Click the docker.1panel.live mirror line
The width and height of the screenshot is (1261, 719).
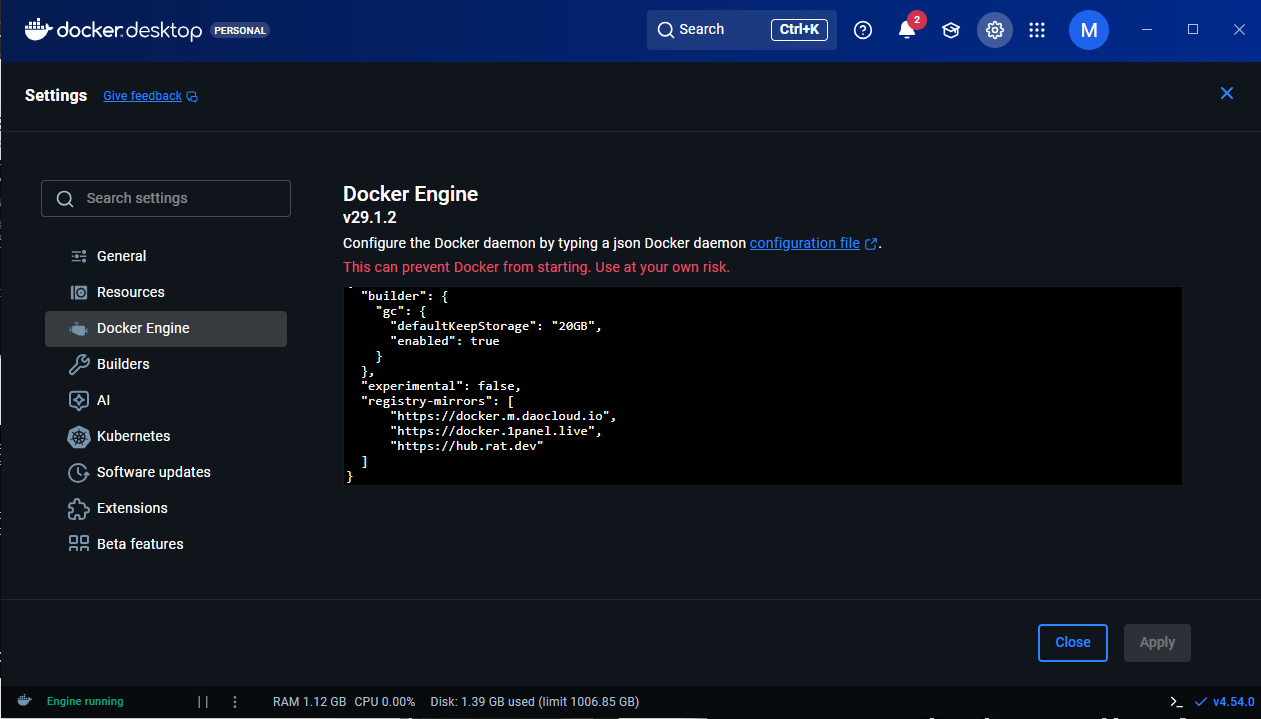click(496, 431)
